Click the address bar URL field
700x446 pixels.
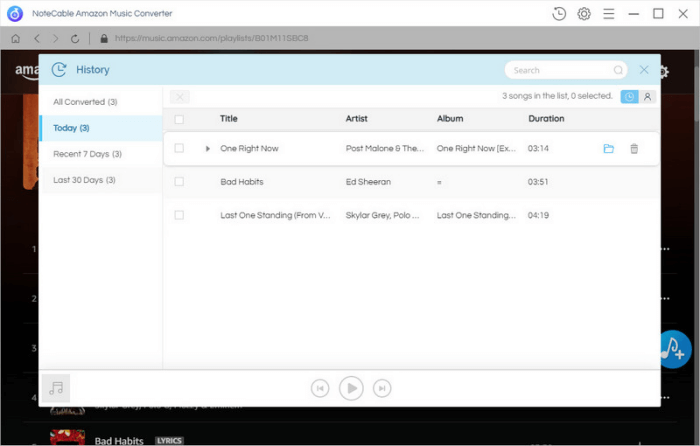point(212,38)
